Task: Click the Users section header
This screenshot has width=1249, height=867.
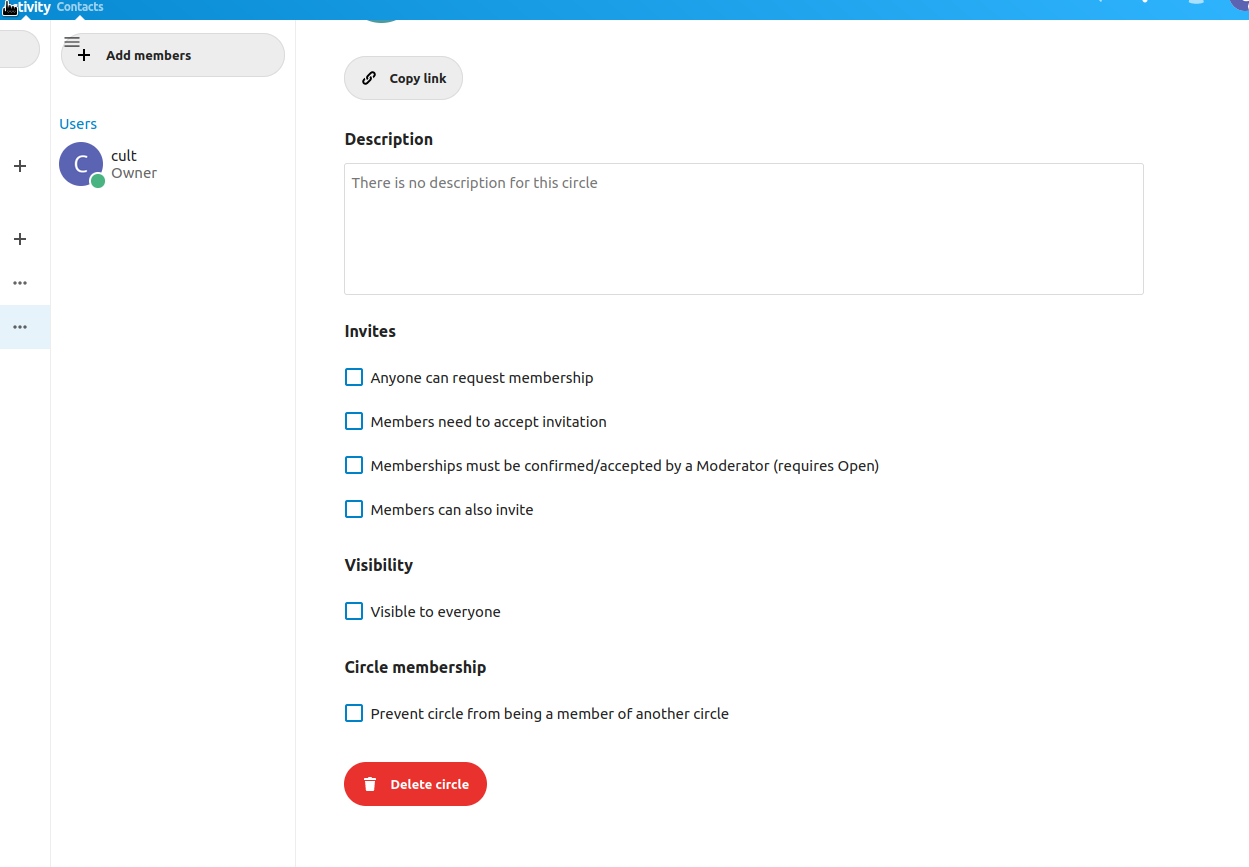Action: click(78, 124)
